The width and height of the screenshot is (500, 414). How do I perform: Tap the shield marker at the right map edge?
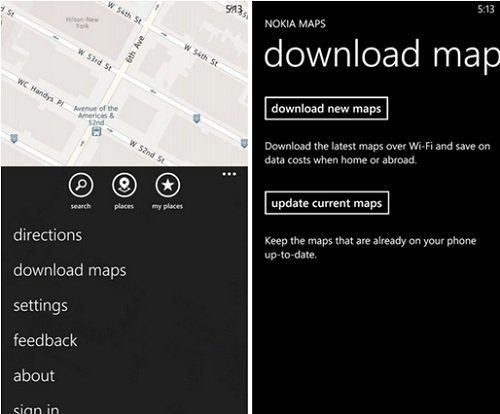pyautogui.click(x=244, y=143)
